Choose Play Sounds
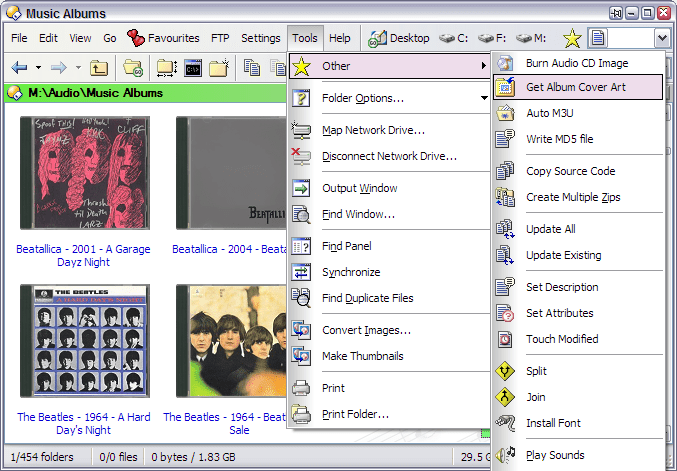The height and width of the screenshot is (471, 677). click(x=578, y=455)
